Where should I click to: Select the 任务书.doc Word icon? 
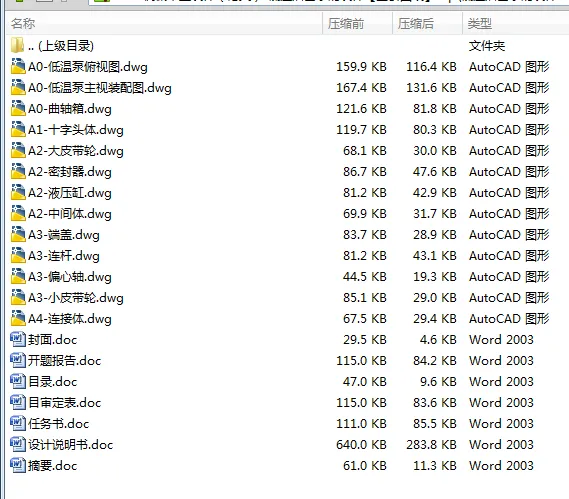pos(18,424)
